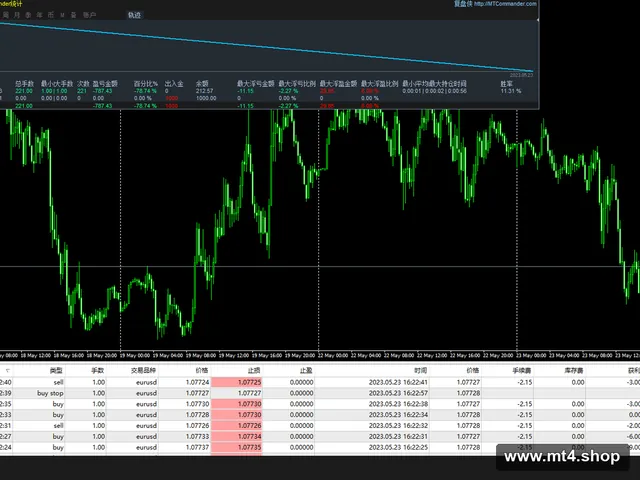Click close time 2023.05.23 16:22:41
The height and width of the screenshot is (480, 640).
click(x=398, y=382)
